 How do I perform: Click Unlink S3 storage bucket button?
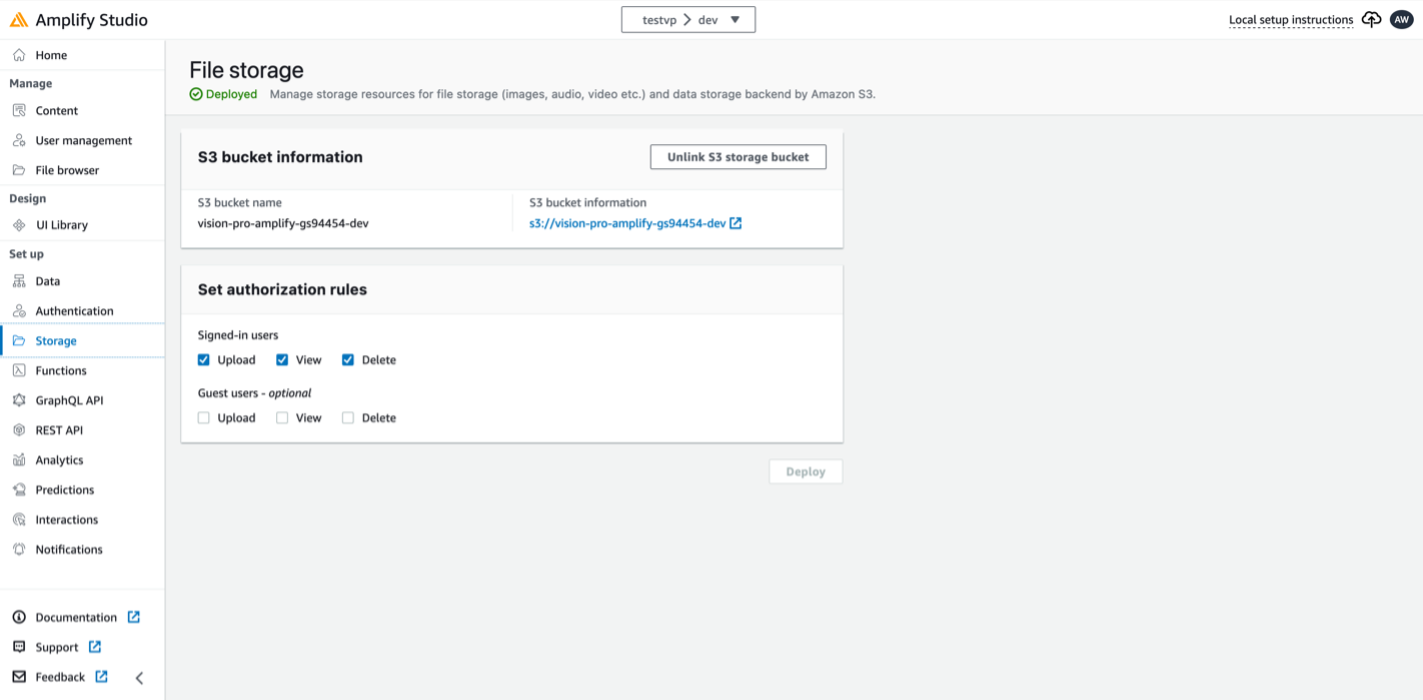[738, 157]
